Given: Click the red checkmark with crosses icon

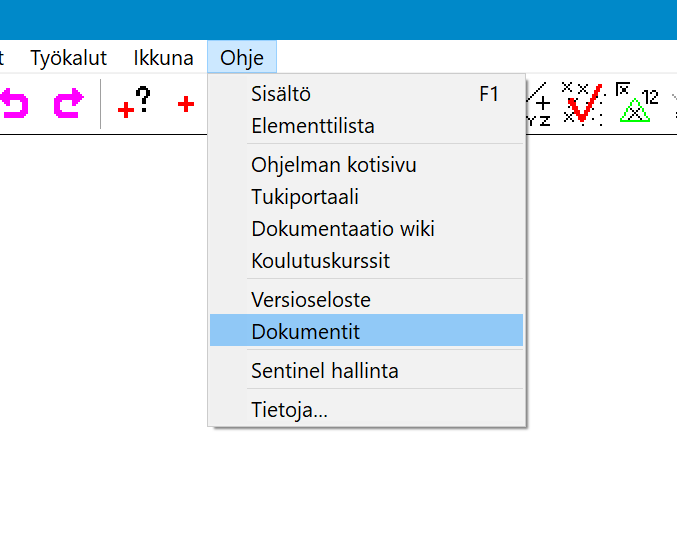Looking at the screenshot, I should 582,103.
